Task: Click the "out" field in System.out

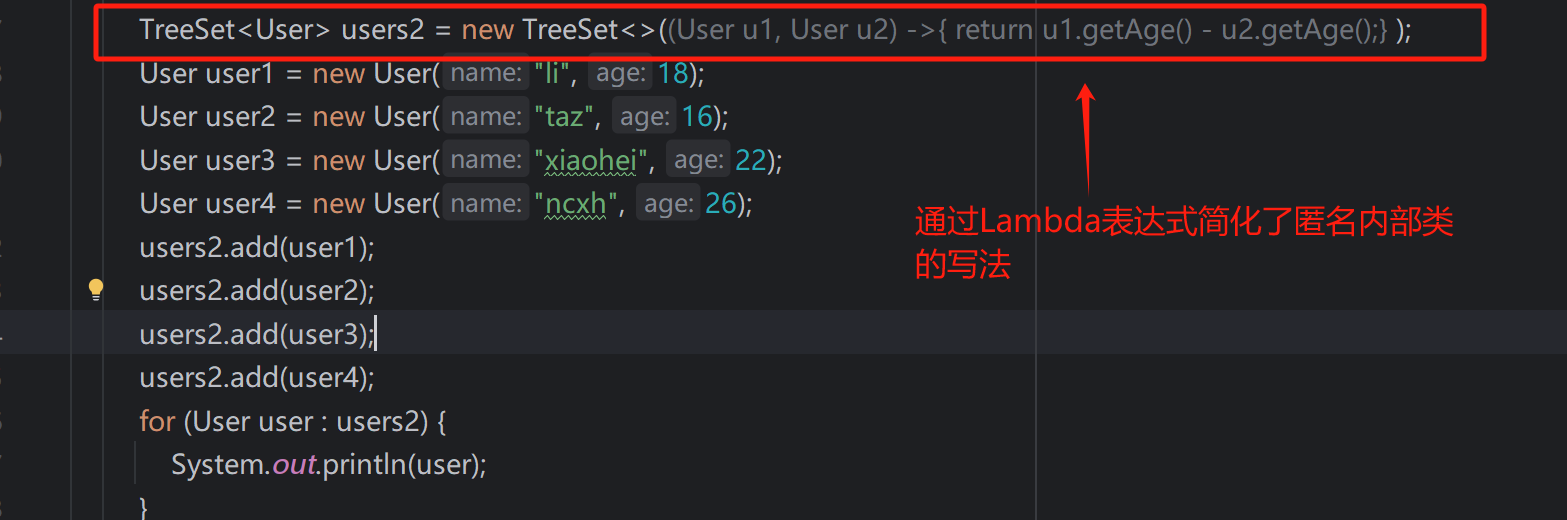Action: 294,465
